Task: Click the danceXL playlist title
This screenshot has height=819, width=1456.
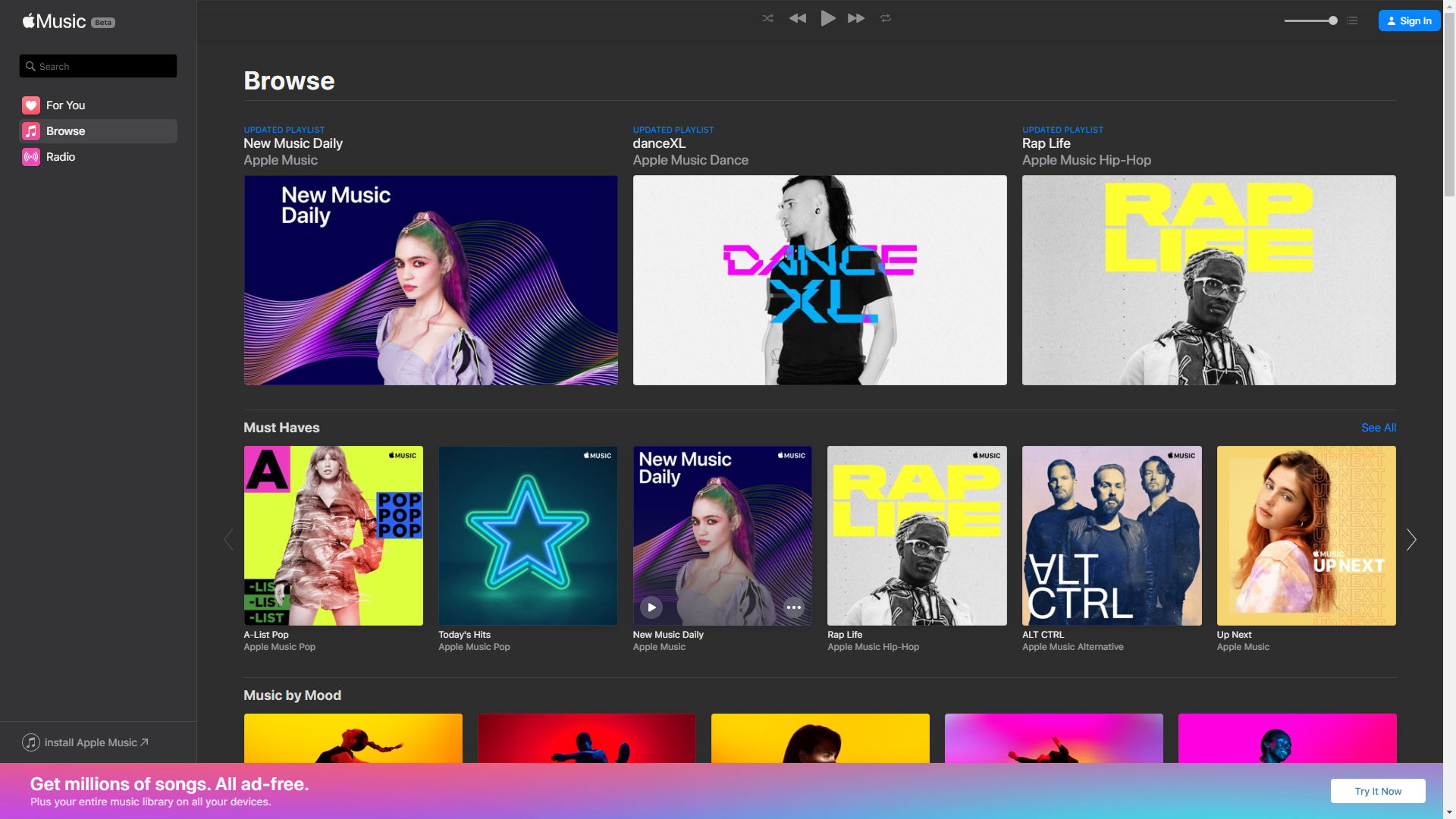Action: point(659,143)
